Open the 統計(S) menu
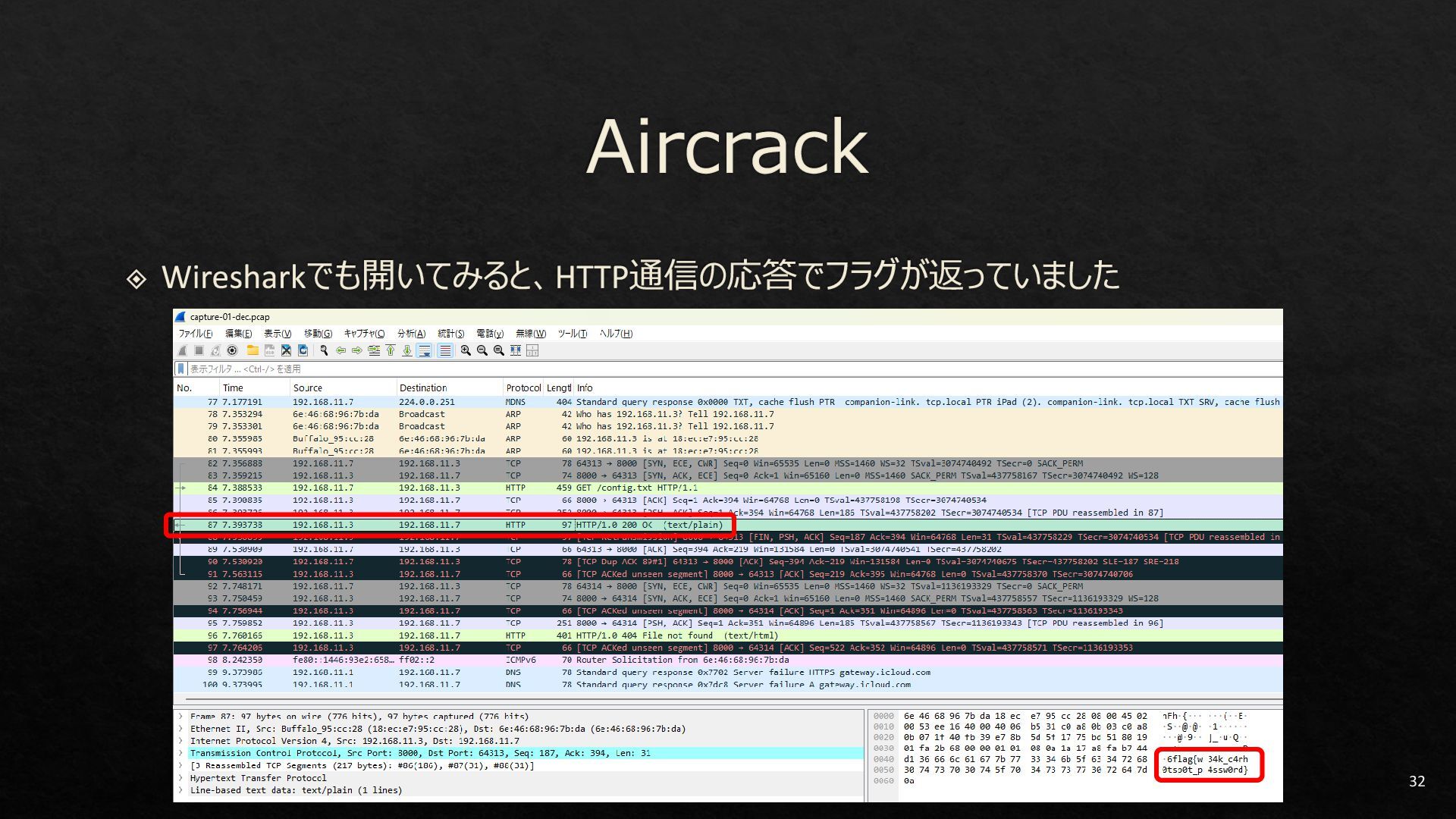 (x=450, y=334)
